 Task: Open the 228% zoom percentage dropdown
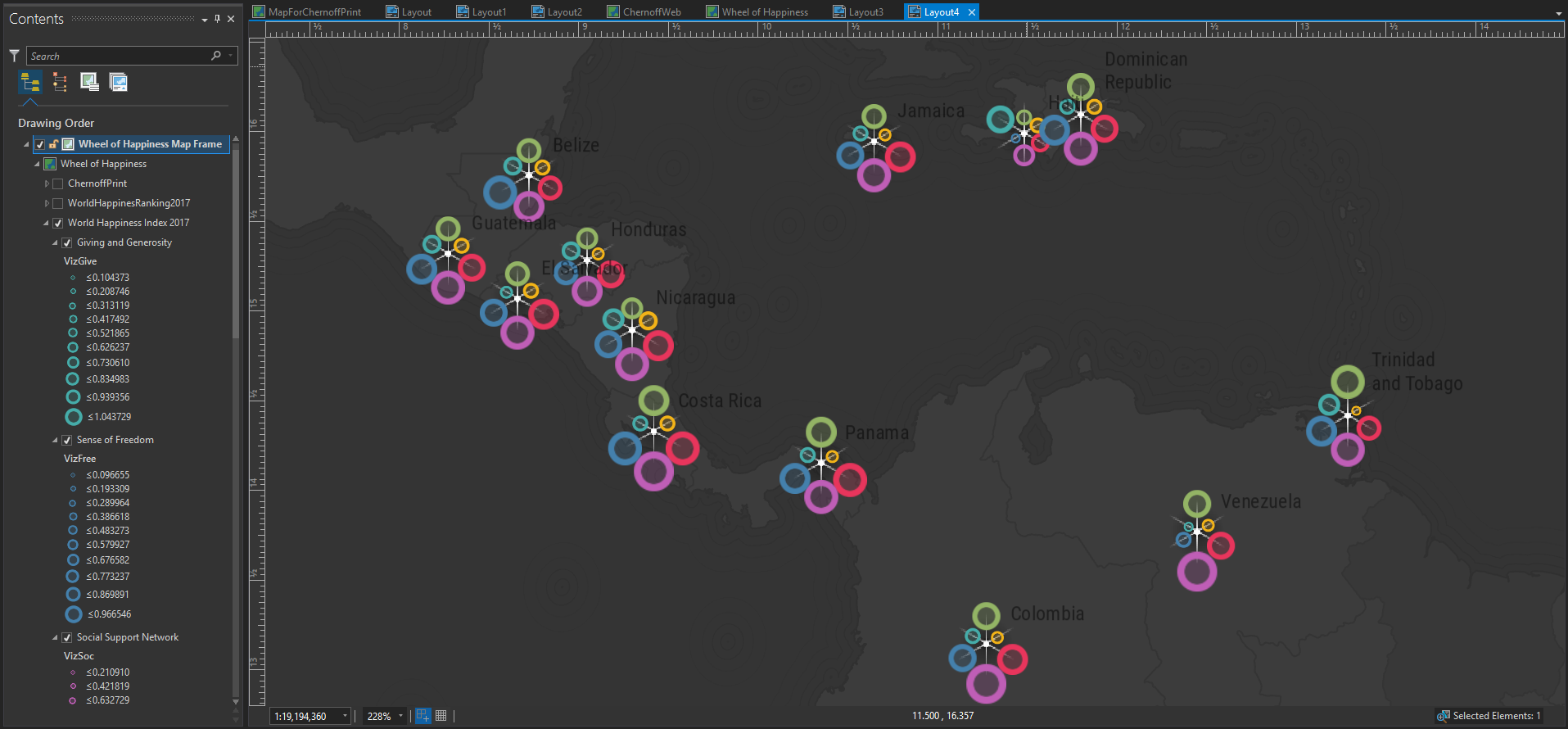pyautogui.click(x=400, y=716)
